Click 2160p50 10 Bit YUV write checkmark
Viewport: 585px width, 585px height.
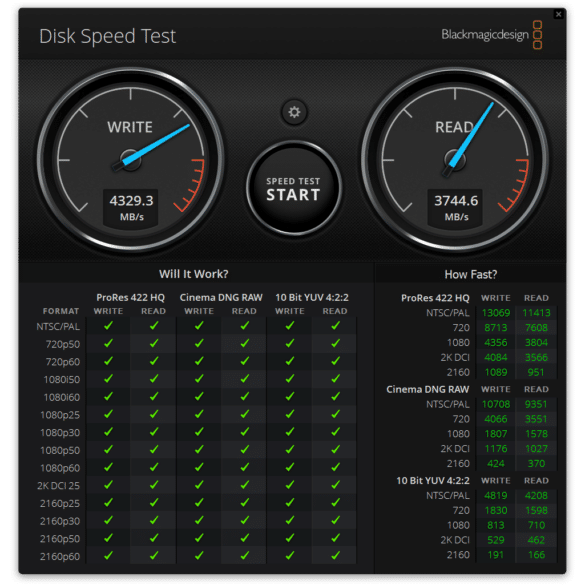point(290,538)
